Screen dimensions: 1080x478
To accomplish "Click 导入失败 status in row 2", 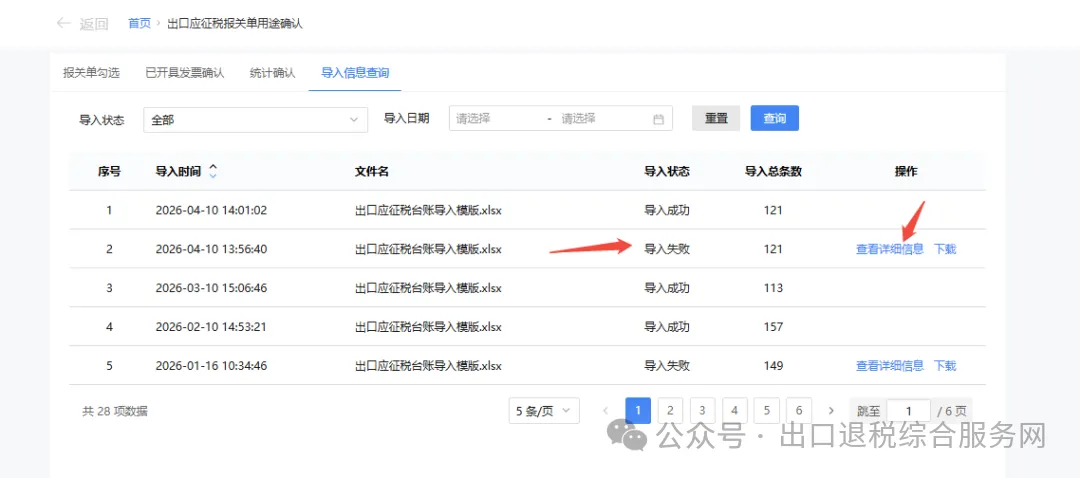I will pyautogui.click(x=667, y=249).
